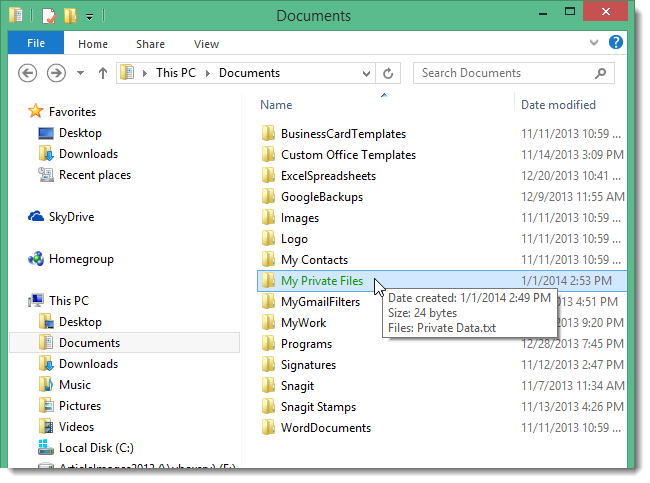650x483 pixels.
Task: Switch to the View ribbon tab
Action: click(206, 44)
